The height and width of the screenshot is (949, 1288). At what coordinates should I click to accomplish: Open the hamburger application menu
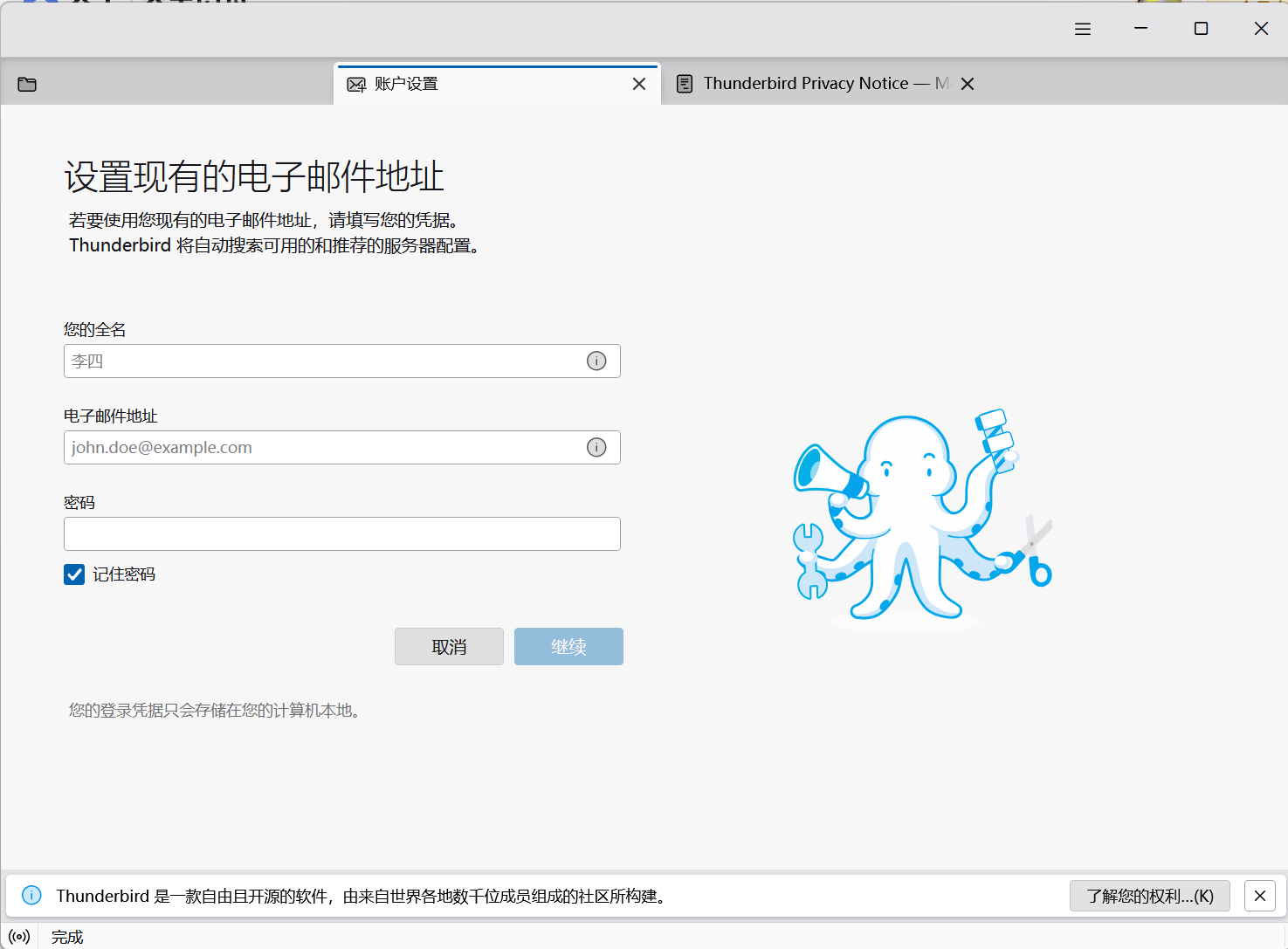(1082, 28)
